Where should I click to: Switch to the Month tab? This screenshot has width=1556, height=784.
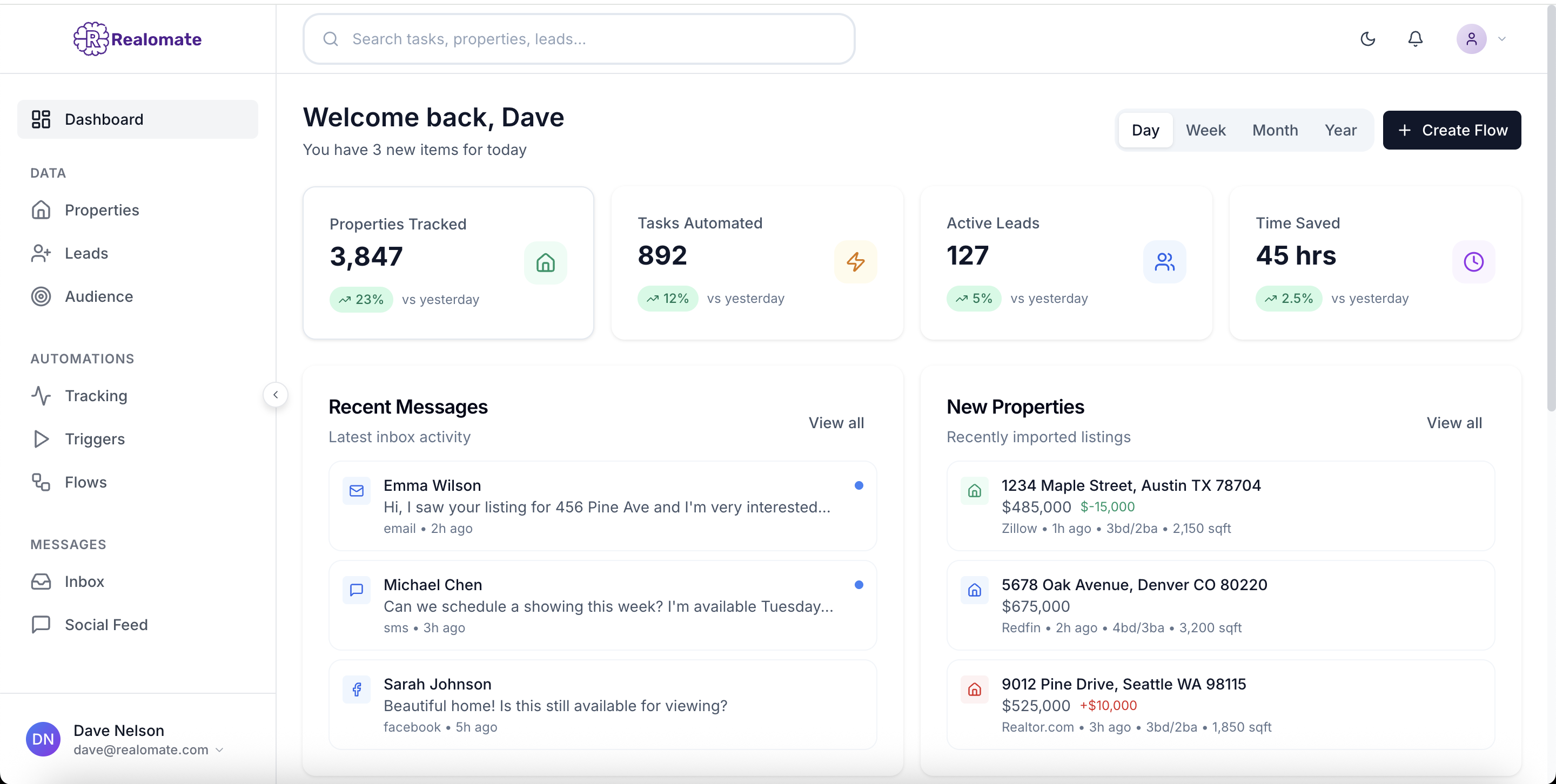[x=1275, y=130]
